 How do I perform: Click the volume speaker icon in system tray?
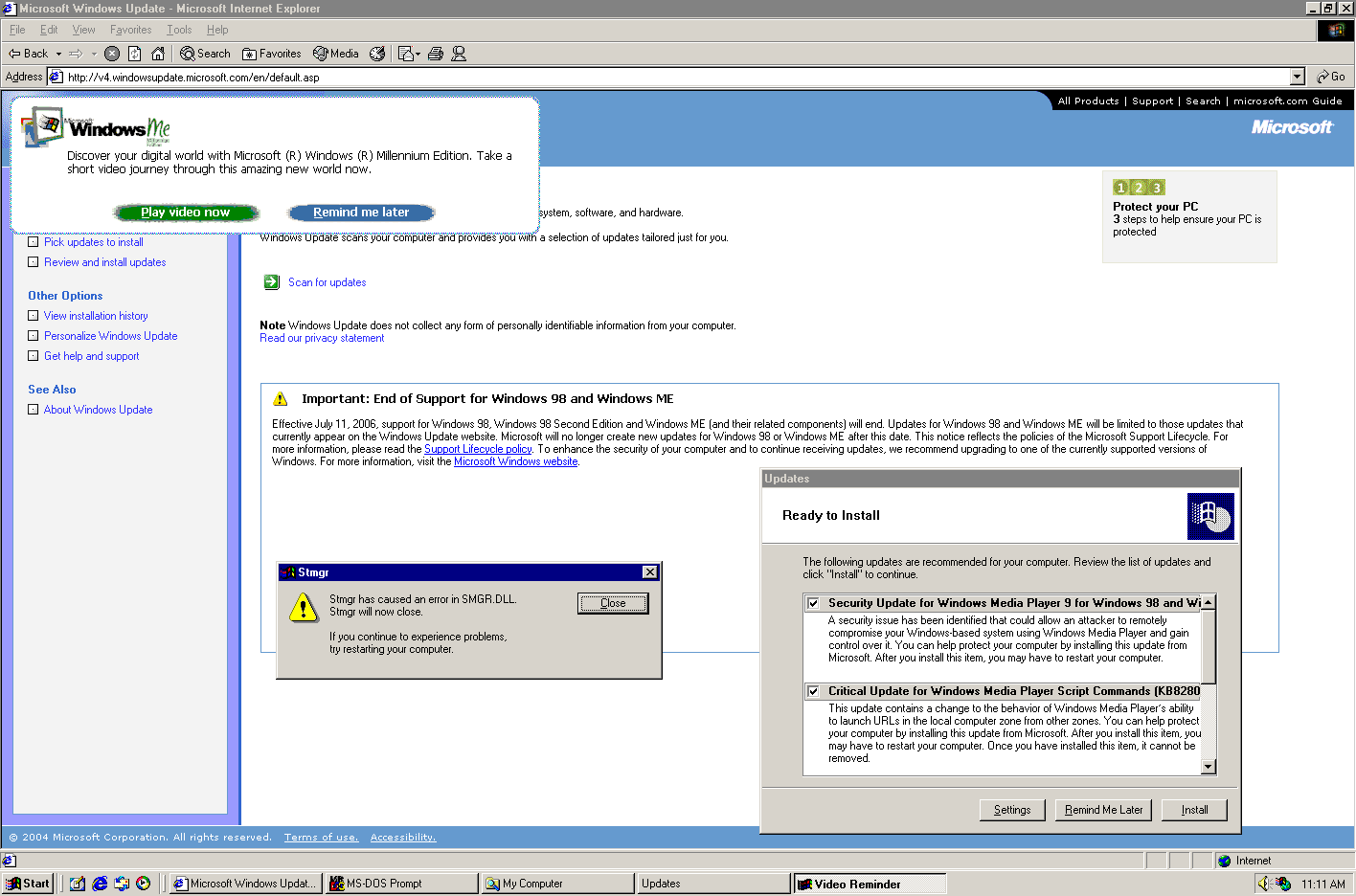click(x=1262, y=884)
